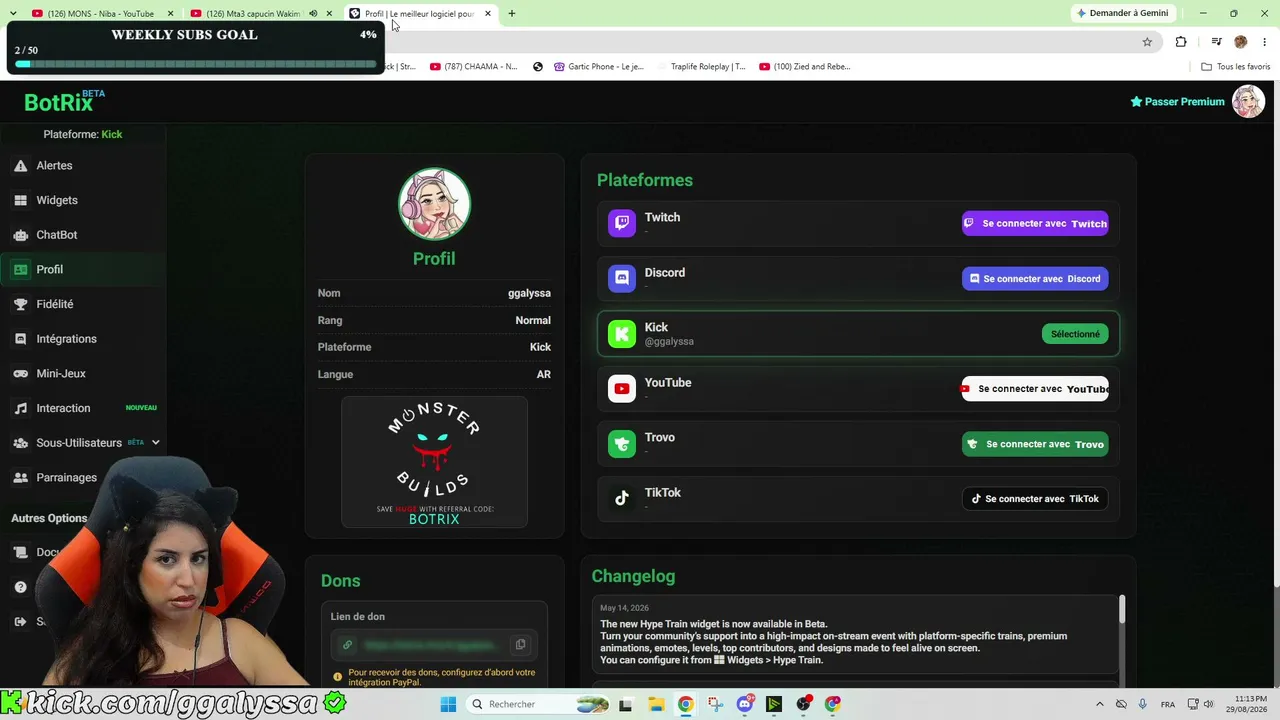Connect with Discord button
The height and width of the screenshot is (720, 1280).
click(1035, 279)
